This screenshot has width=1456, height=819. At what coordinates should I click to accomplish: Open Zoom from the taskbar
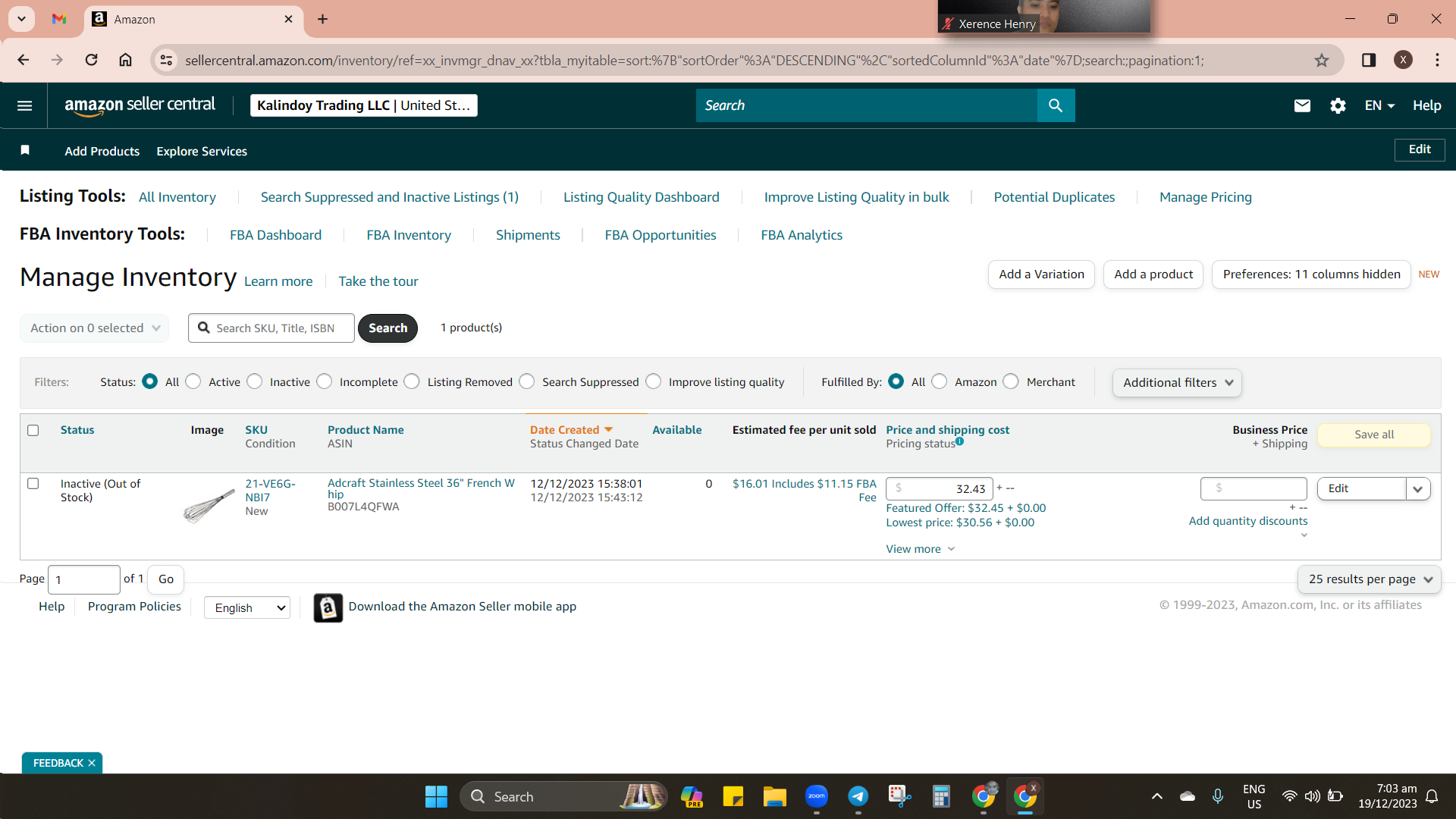tap(817, 796)
